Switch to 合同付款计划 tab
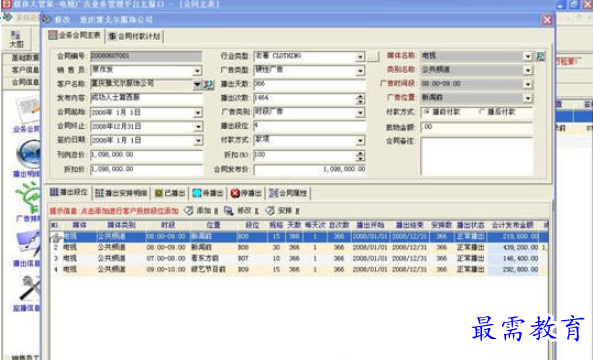Screen dimensions: 593x360 [x=135, y=37]
